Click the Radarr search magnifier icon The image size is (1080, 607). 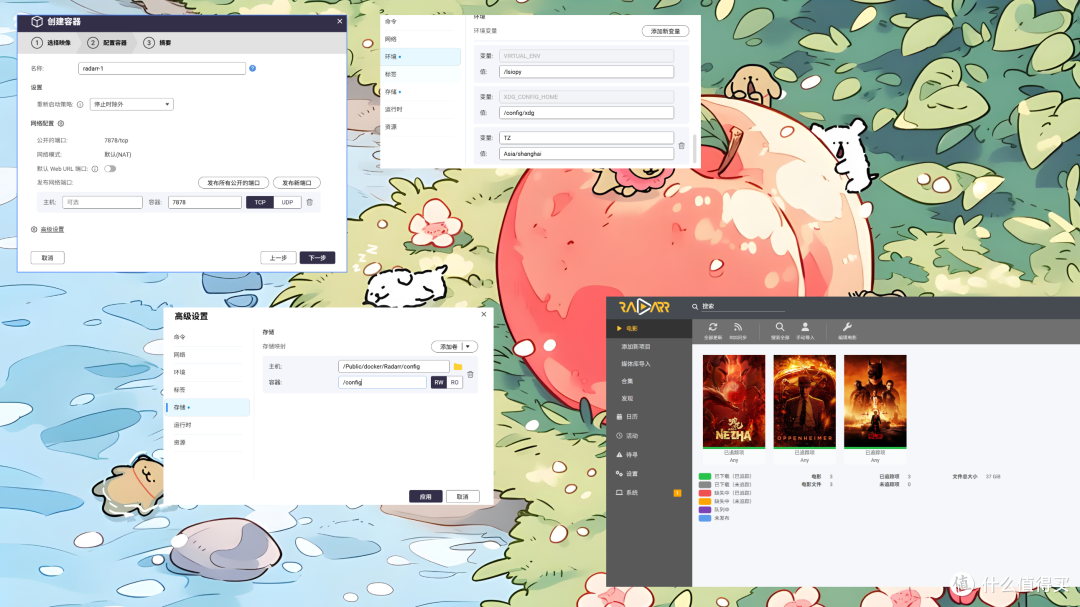(x=695, y=307)
